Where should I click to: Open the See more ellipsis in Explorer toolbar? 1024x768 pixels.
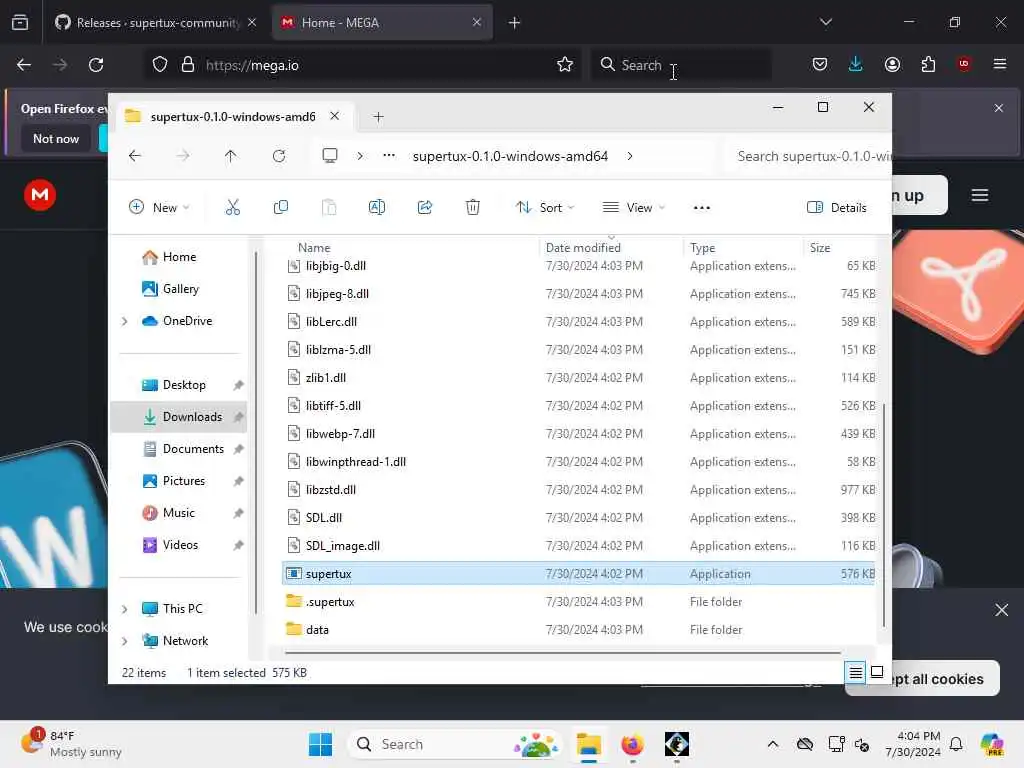click(701, 208)
